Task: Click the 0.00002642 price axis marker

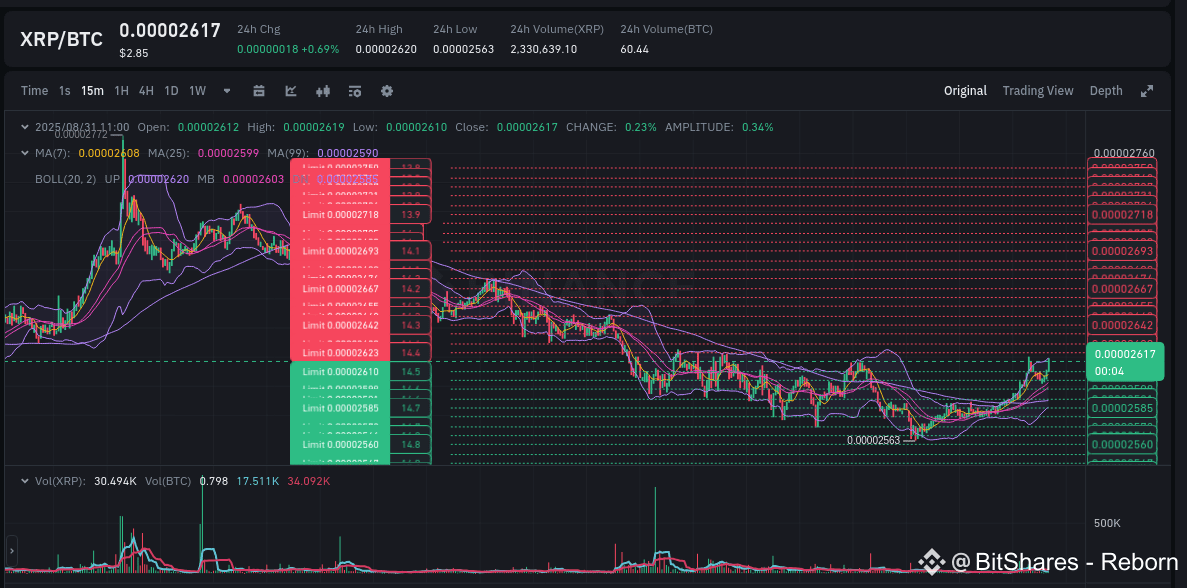Action: click(x=1123, y=325)
